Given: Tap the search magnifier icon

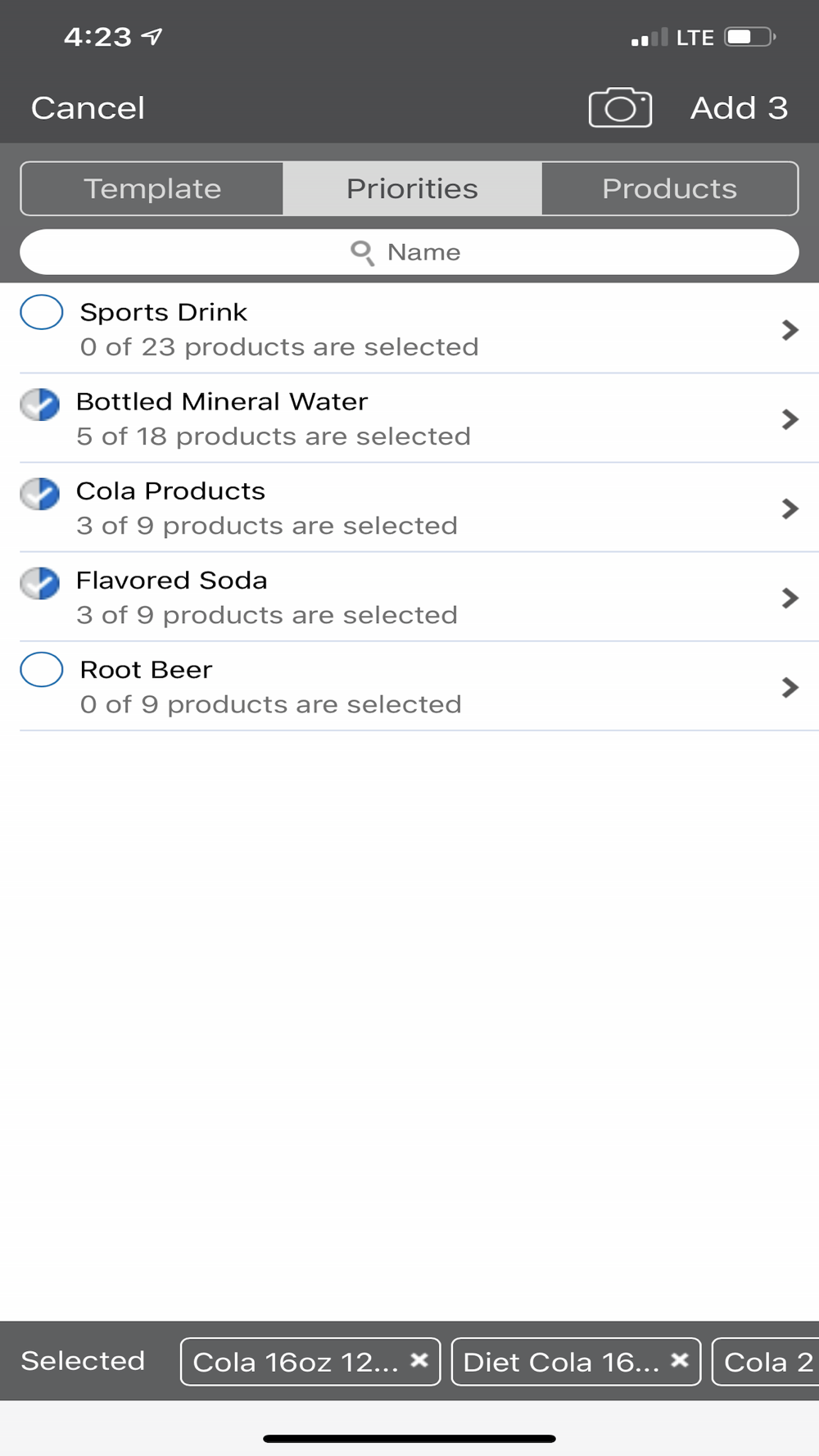Looking at the screenshot, I should point(362,252).
